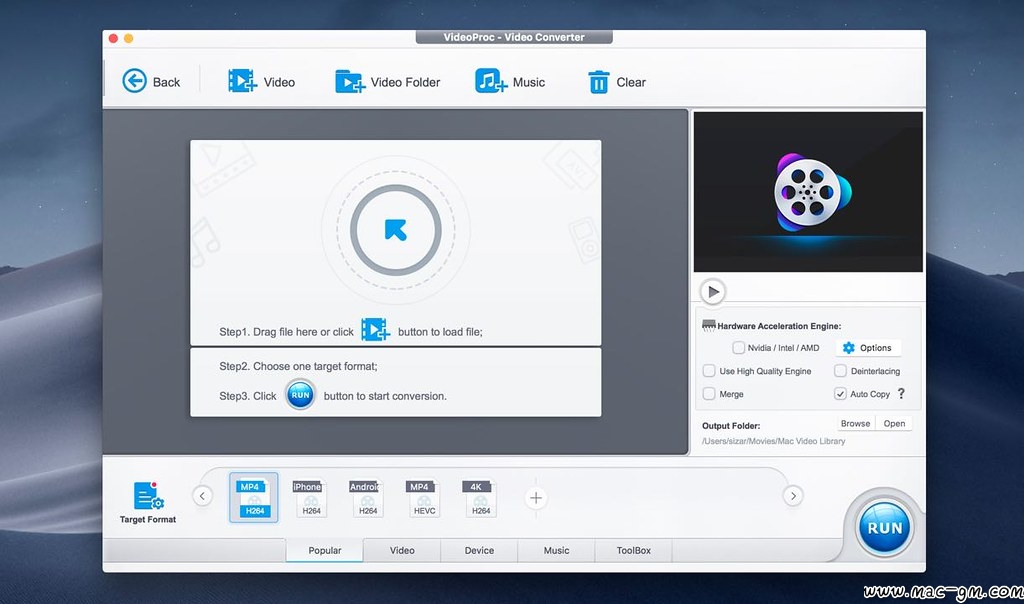The height and width of the screenshot is (604, 1024).
Task: Add Music files
Action: 491,82
